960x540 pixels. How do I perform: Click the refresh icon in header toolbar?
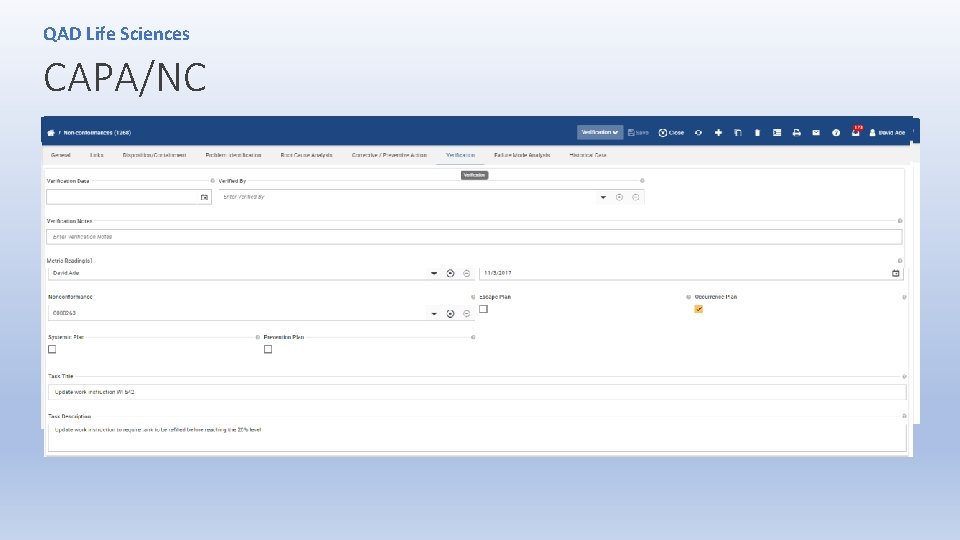pyautogui.click(x=699, y=133)
